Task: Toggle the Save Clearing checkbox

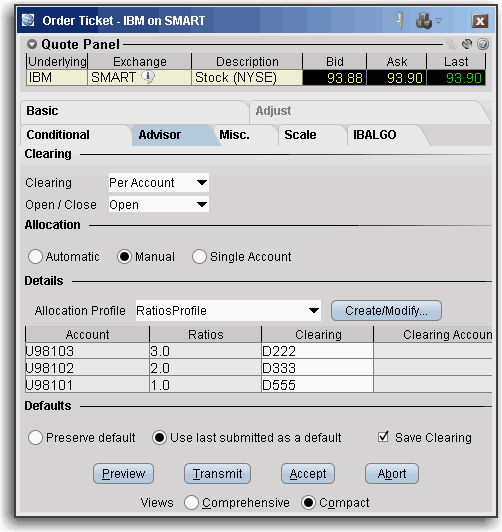Action: tap(383, 437)
